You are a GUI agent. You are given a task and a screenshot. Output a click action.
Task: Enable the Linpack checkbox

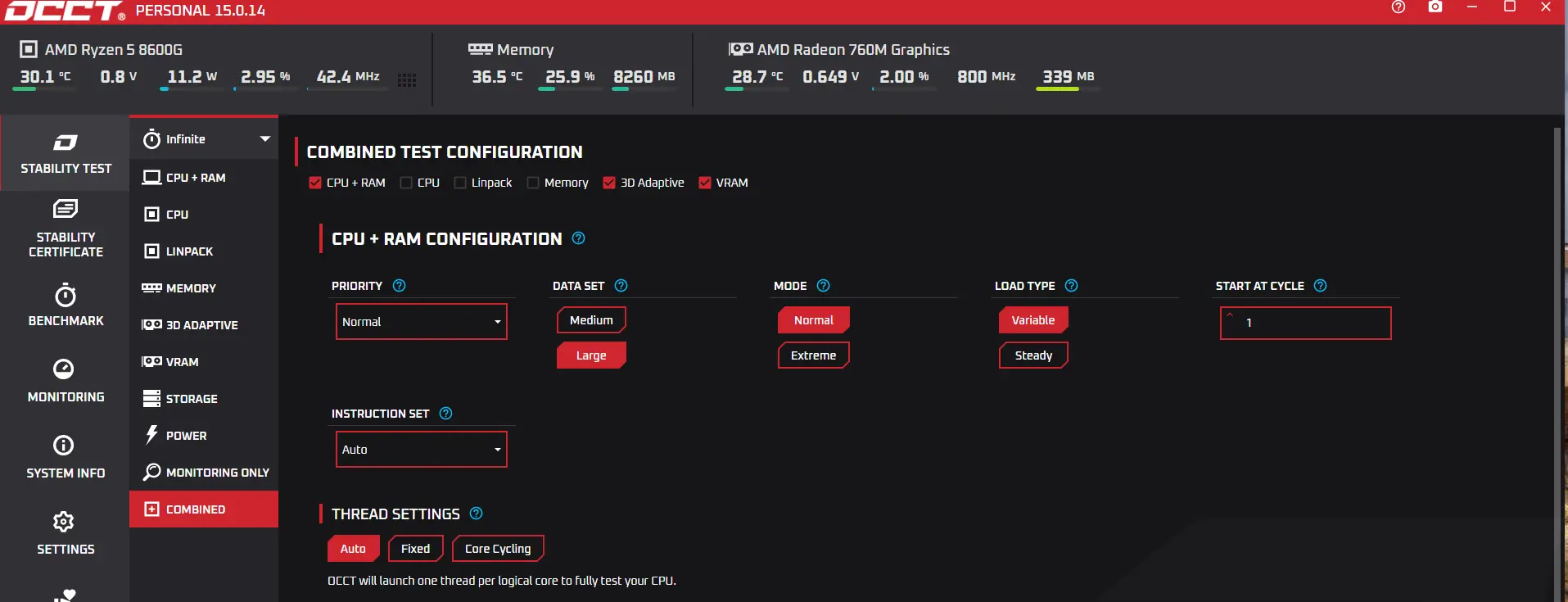coord(460,183)
